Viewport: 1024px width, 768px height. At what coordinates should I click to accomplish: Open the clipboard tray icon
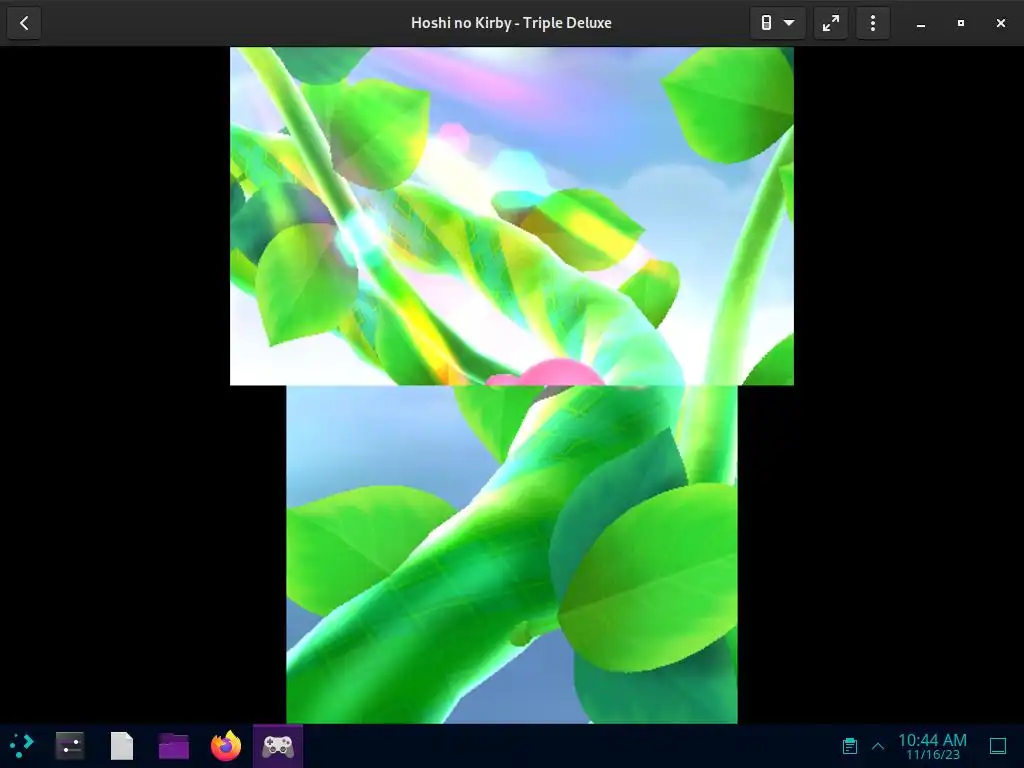[x=850, y=746]
